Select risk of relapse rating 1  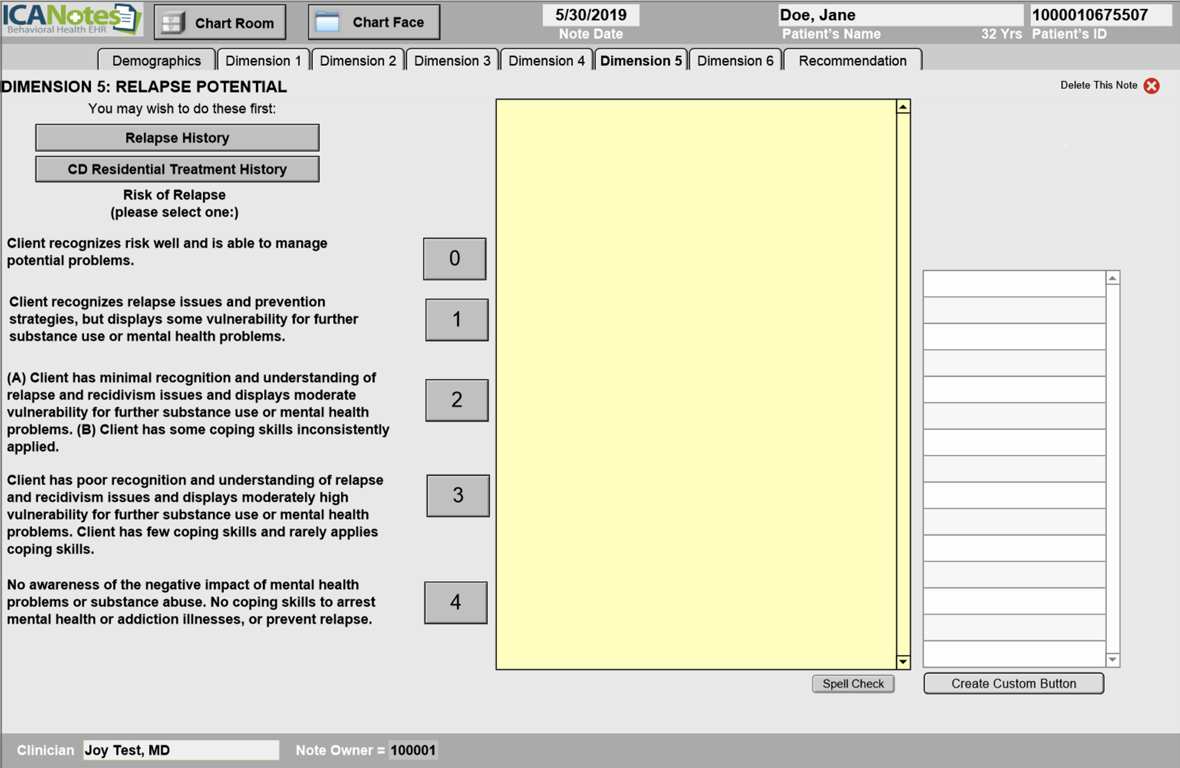click(x=456, y=320)
